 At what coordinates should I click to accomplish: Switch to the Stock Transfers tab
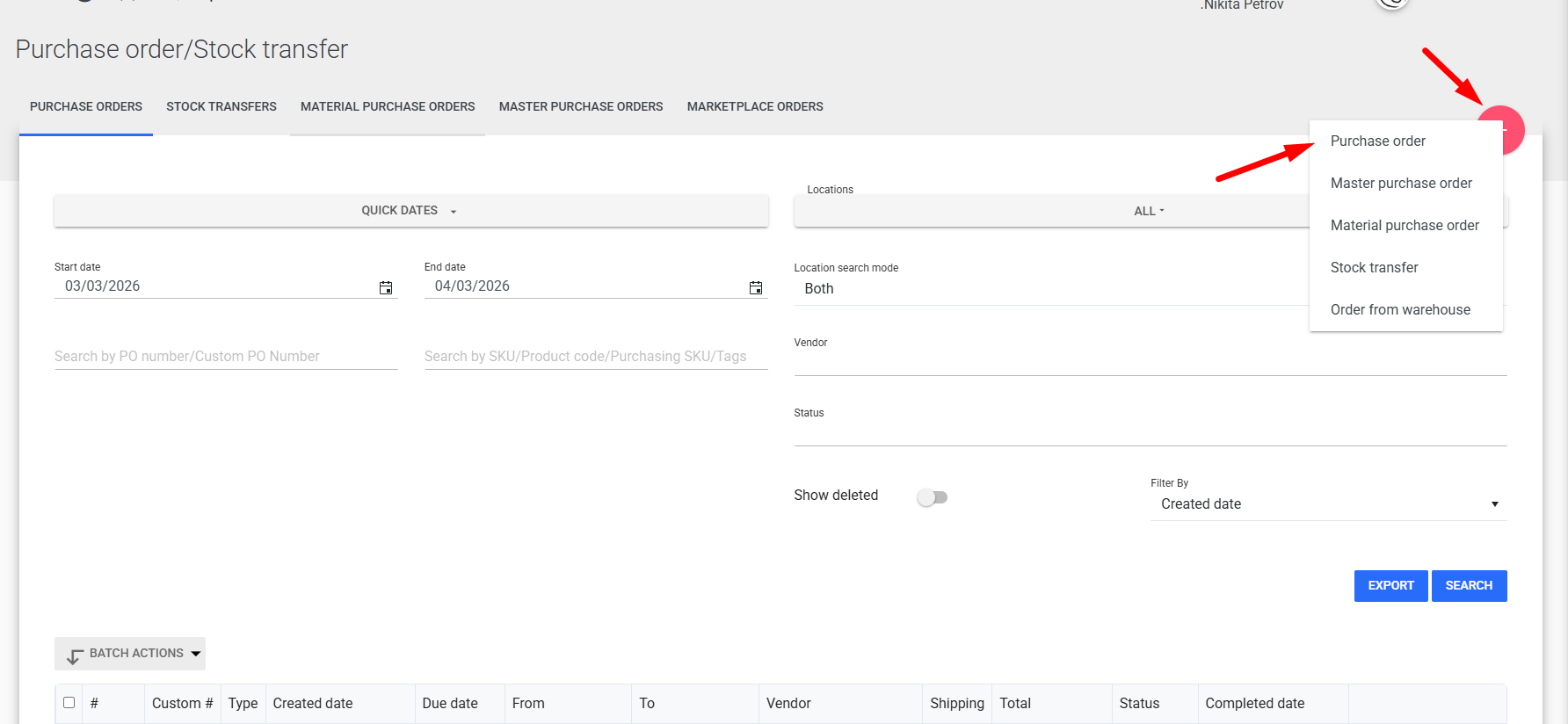221,106
